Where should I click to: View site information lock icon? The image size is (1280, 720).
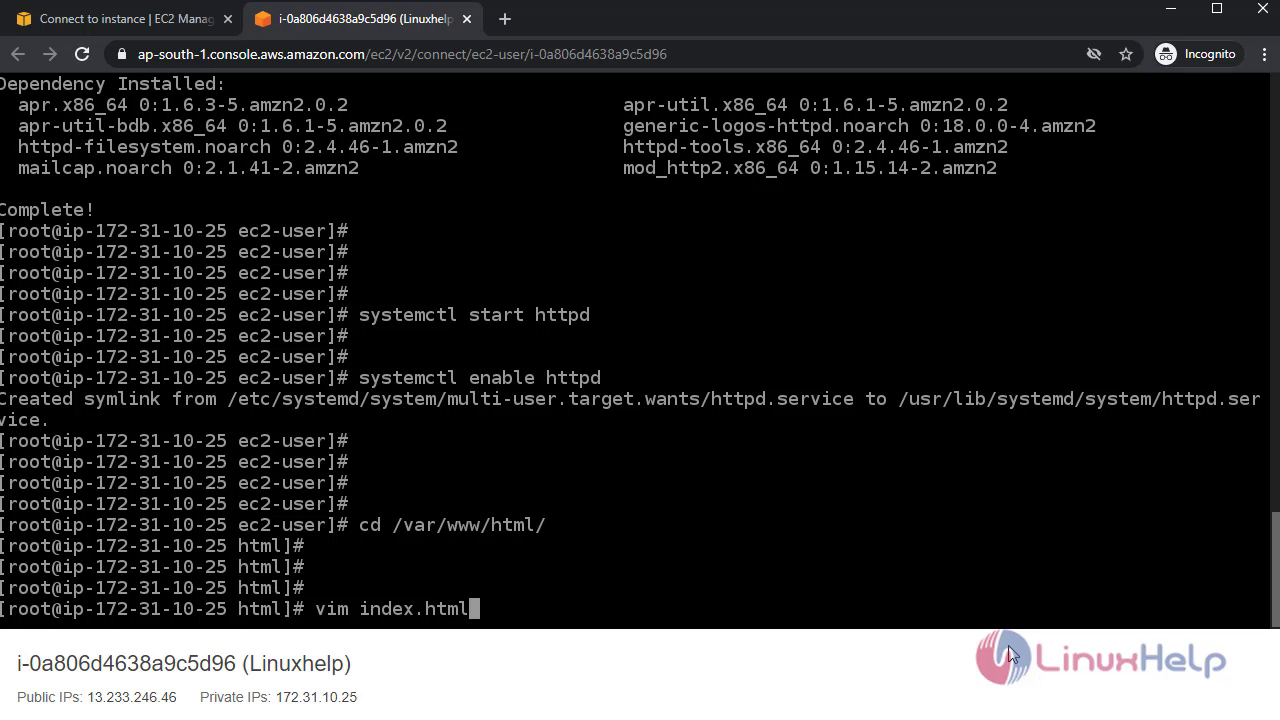pos(122,54)
